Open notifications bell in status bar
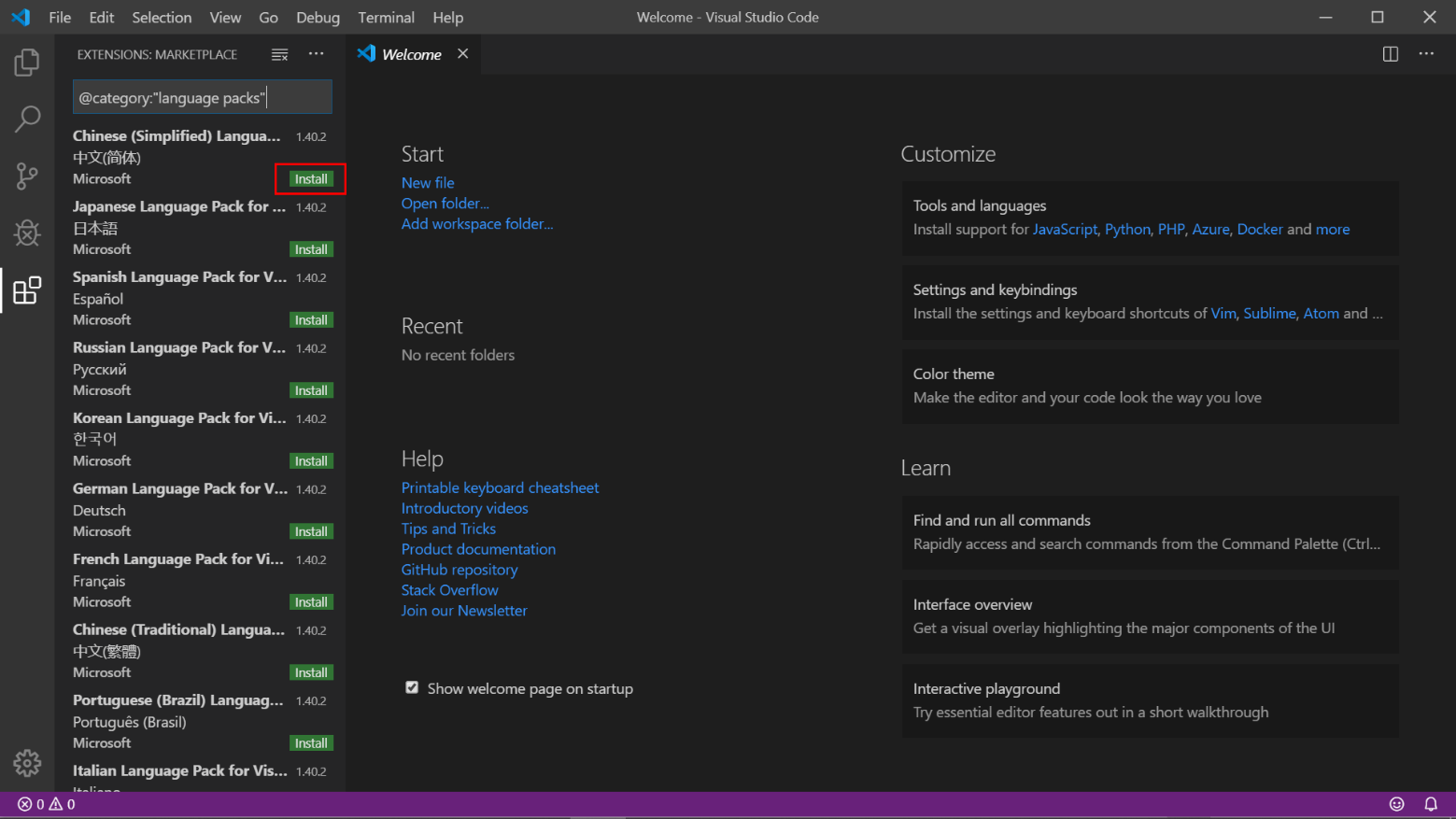This screenshot has width=1456, height=819. tap(1430, 804)
